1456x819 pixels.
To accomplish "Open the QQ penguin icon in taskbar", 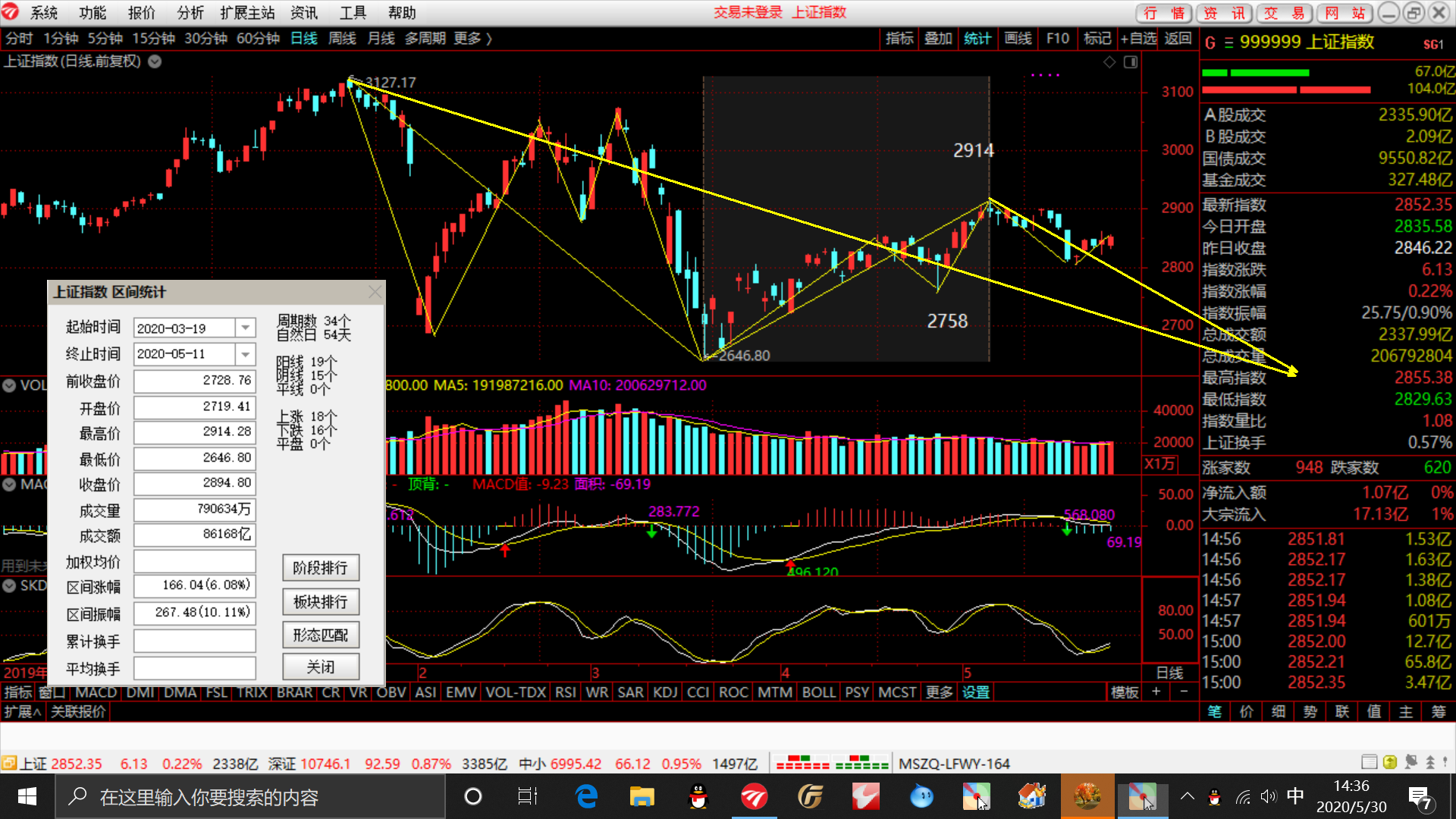I will [698, 796].
